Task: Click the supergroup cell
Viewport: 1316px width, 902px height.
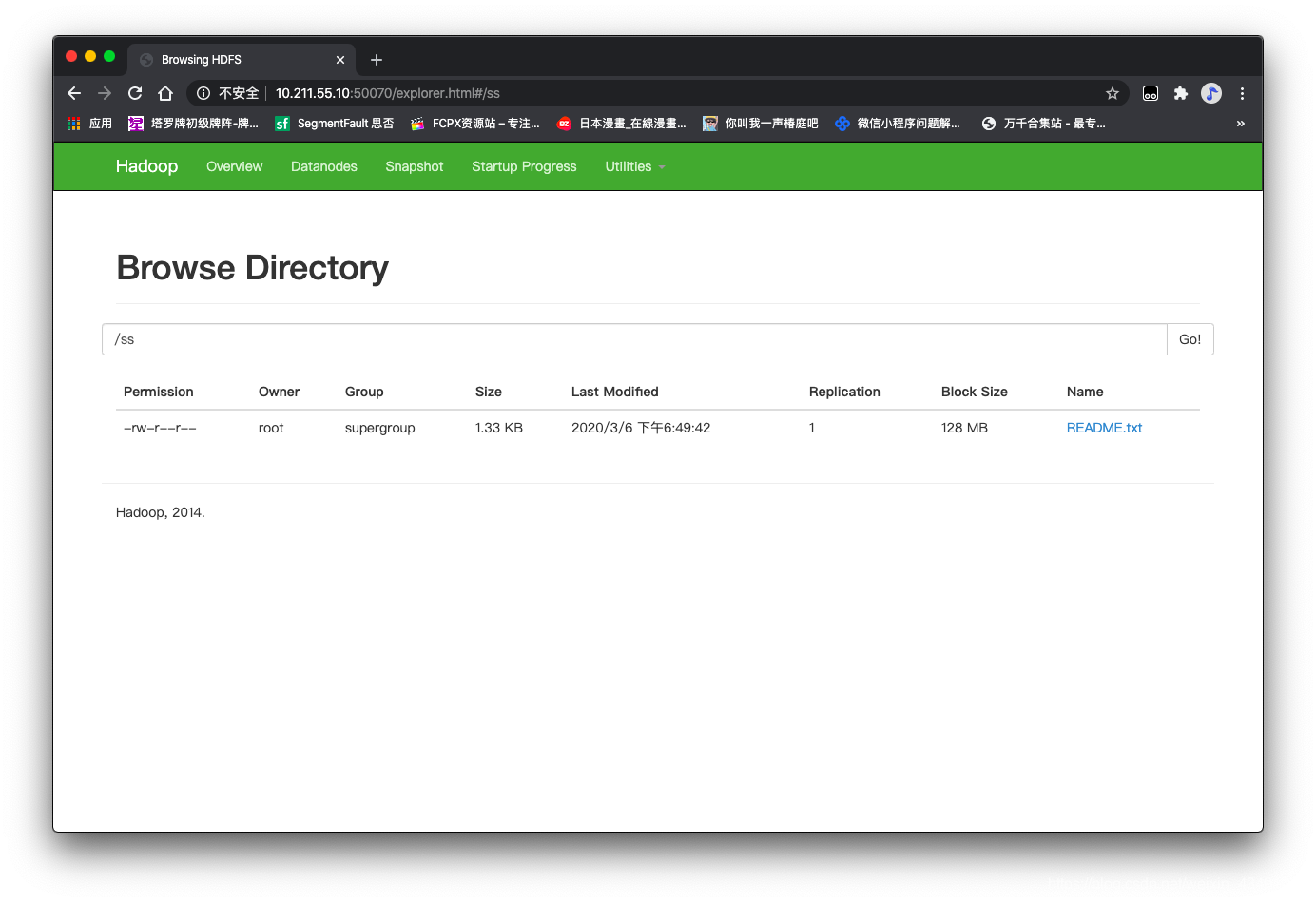Action: [x=380, y=428]
